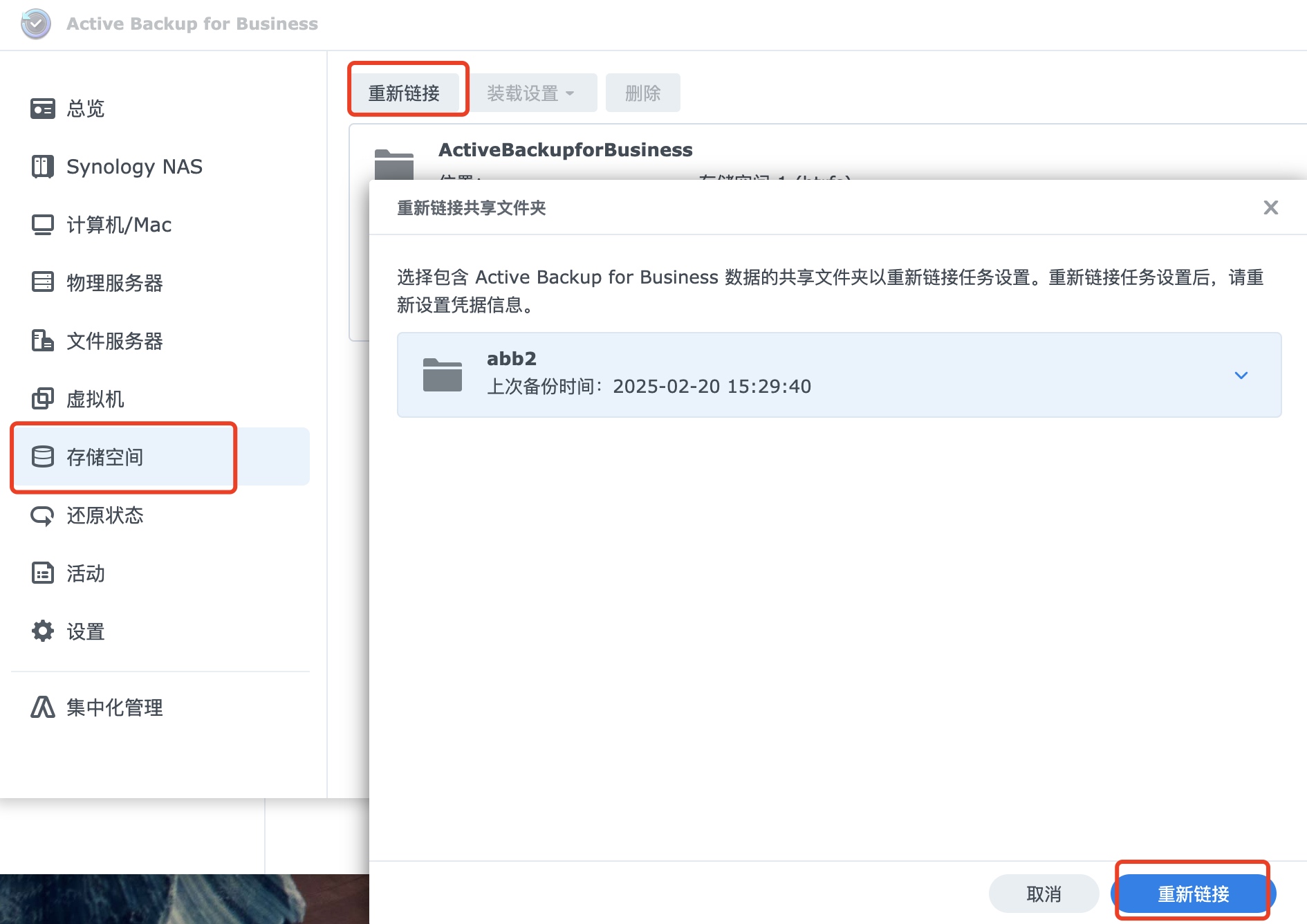Click the 删除 toolbar button
This screenshot has height=924, width=1307.
pos(643,93)
